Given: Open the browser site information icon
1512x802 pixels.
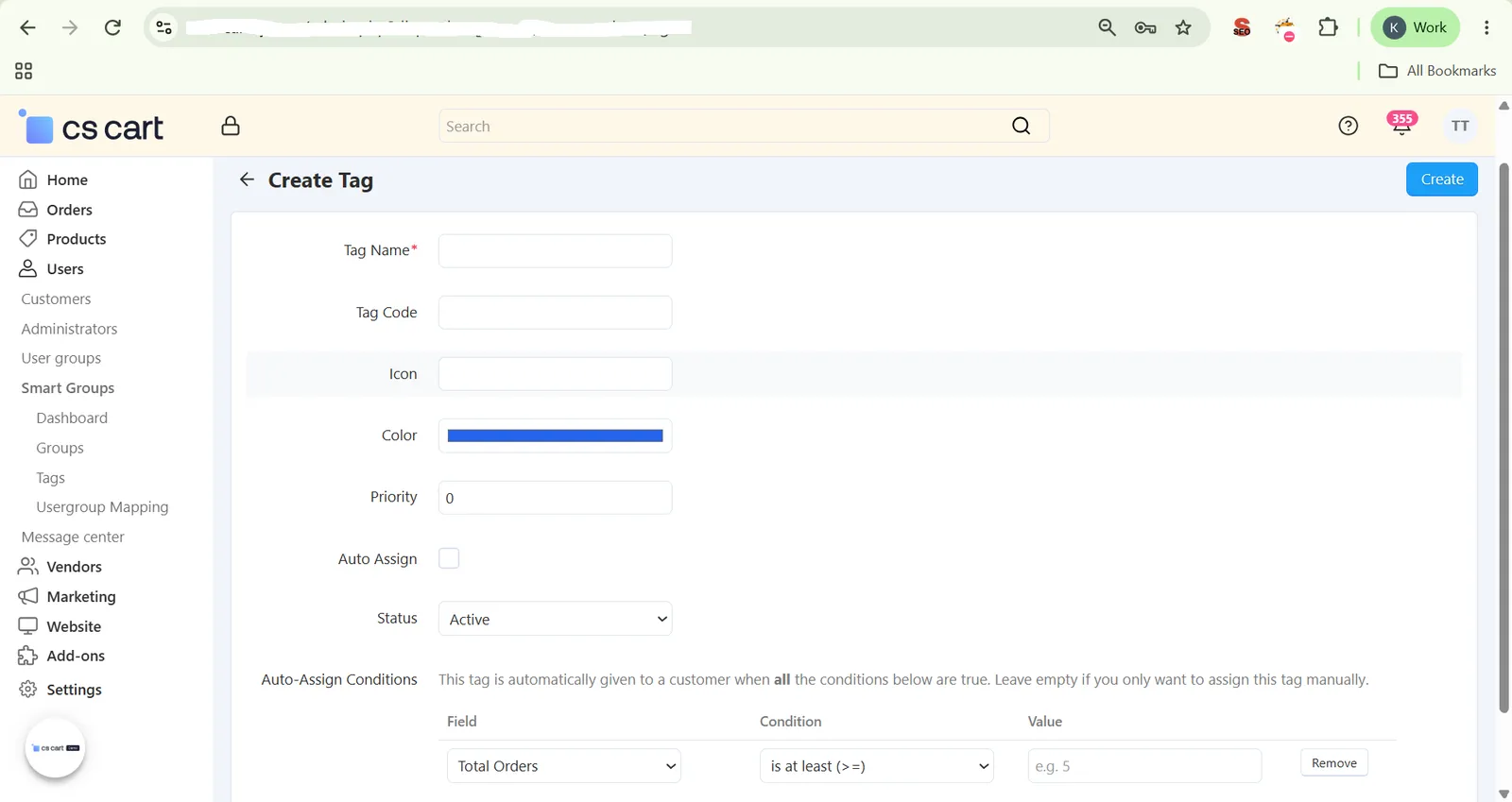Looking at the screenshot, I should pos(164,27).
